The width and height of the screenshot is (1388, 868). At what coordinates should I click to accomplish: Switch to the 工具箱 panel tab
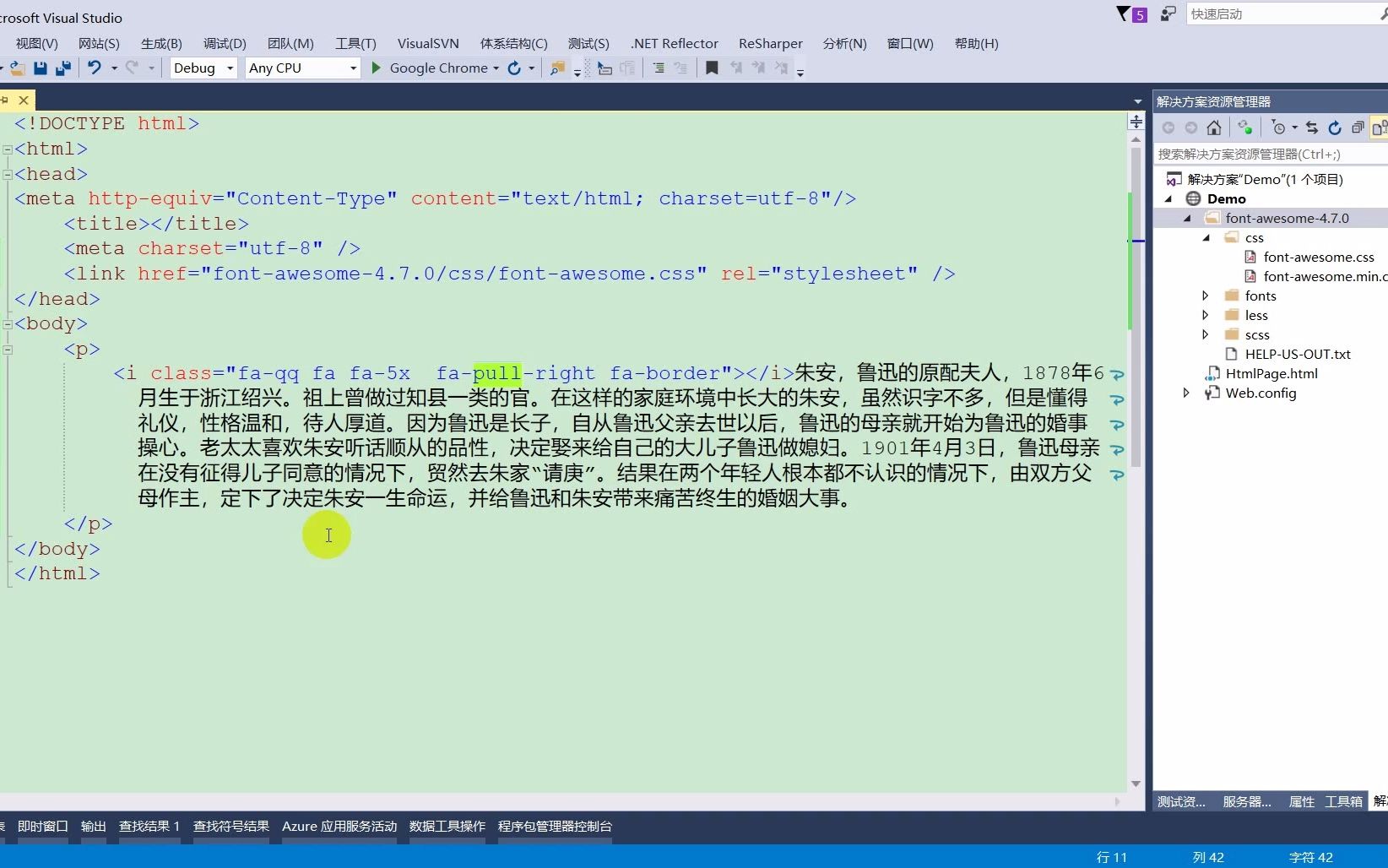coord(1344,801)
